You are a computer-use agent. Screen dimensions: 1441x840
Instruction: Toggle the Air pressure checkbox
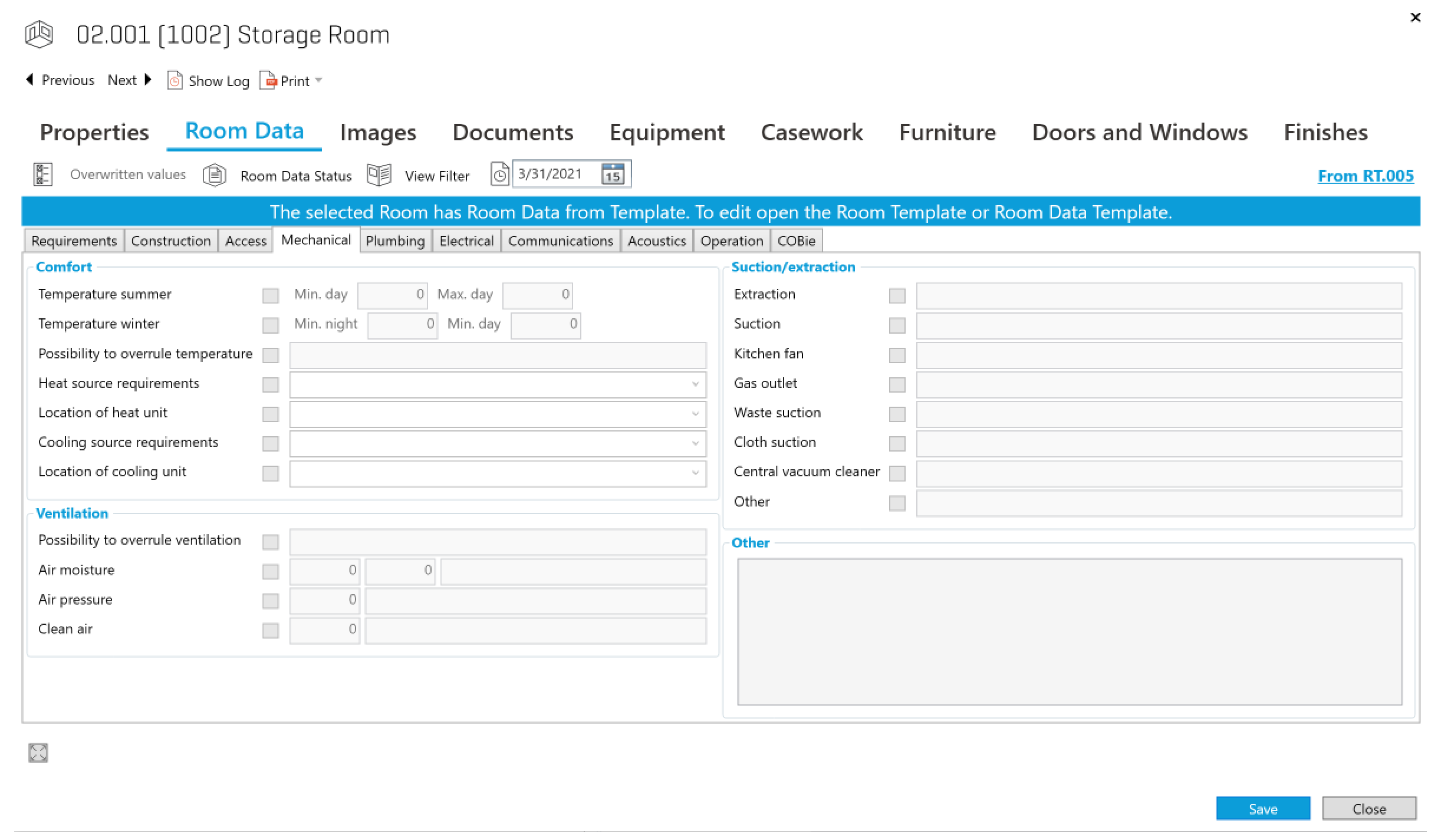pos(271,601)
